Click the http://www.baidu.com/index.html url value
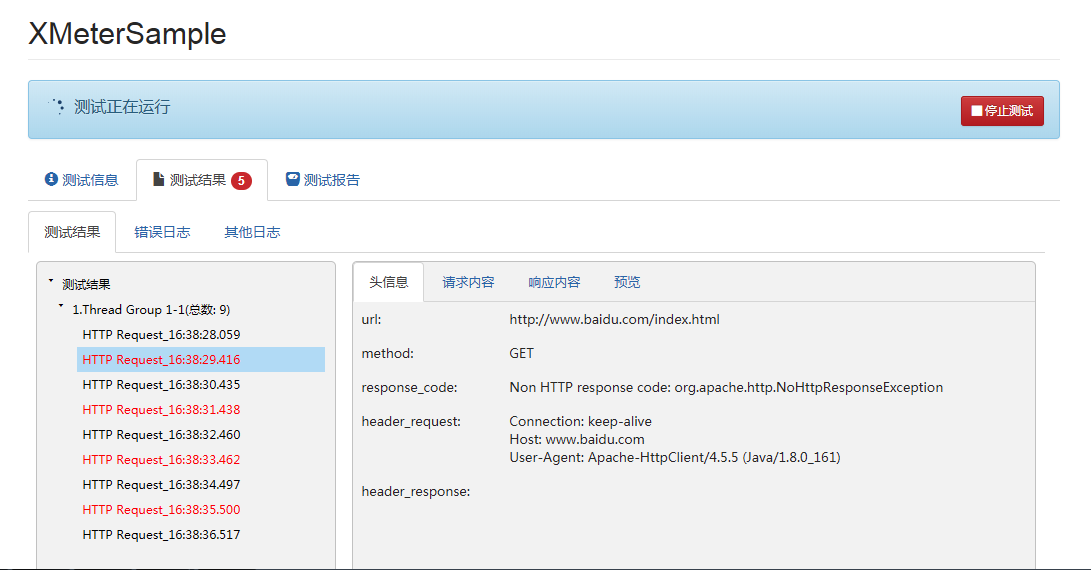The height and width of the screenshot is (570, 1091). (x=614, y=319)
